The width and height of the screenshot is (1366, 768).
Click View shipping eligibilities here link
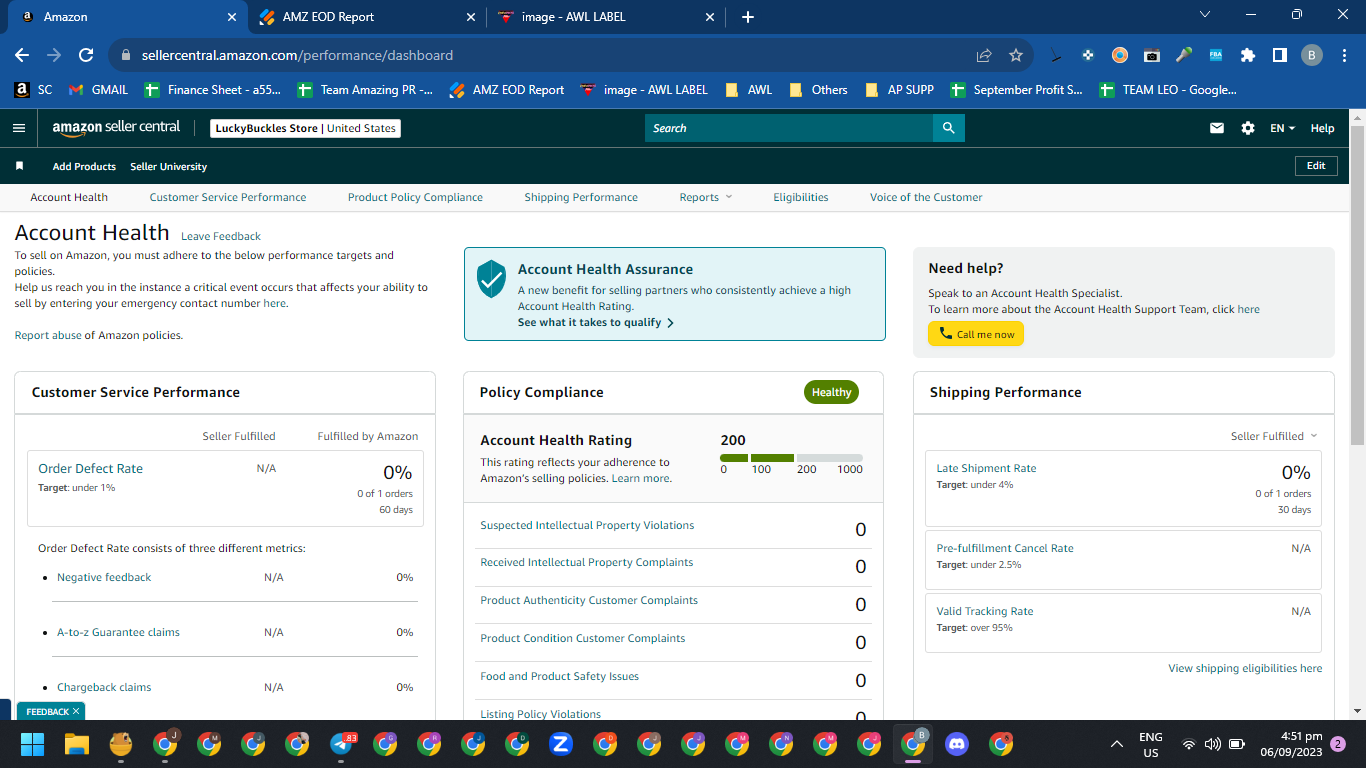(x=1245, y=668)
